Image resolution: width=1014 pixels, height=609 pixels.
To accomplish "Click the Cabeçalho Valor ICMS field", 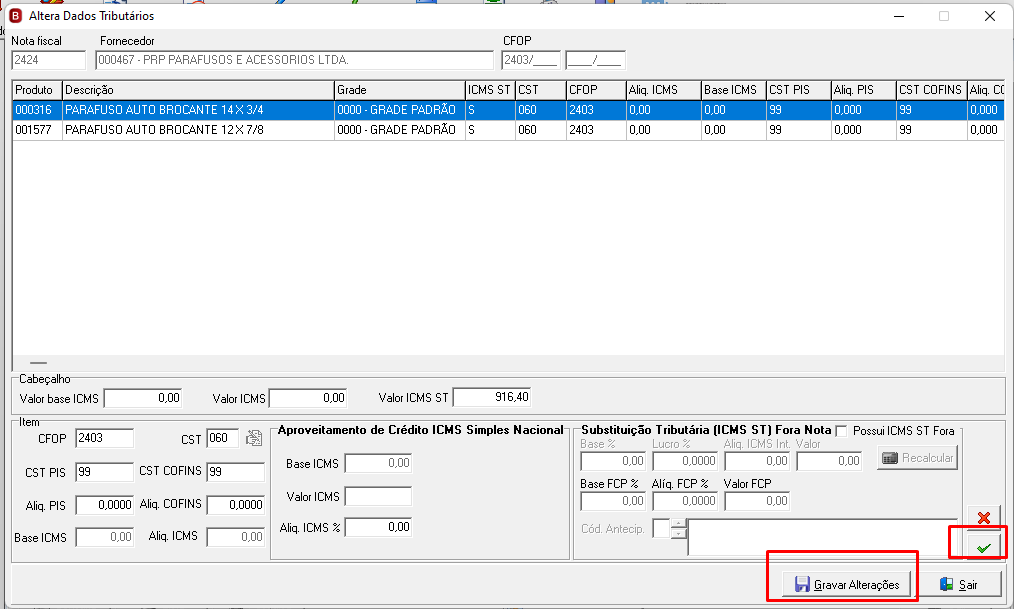I will 308,398.
